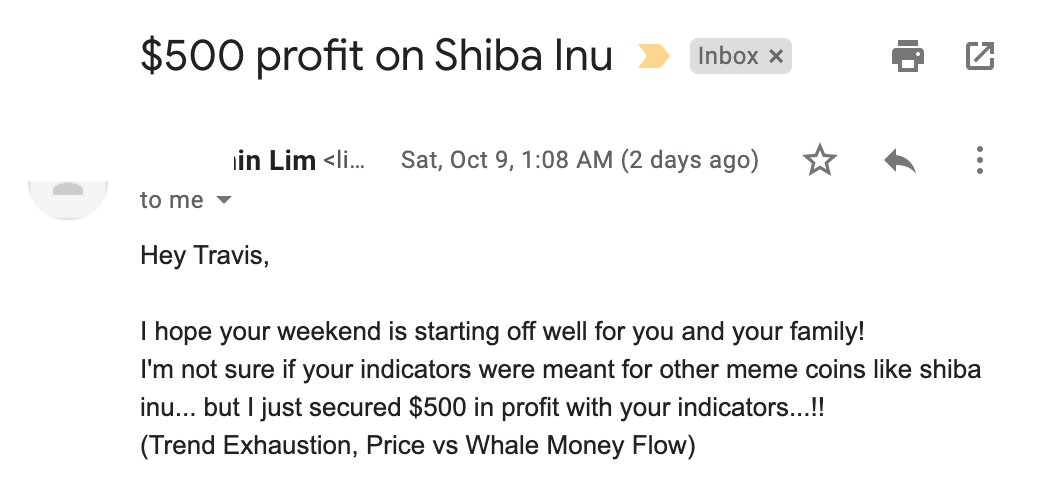The height and width of the screenshot is (484, 1048).
Task: Click the sender name ending in Lim
Action: coord(275,161)
